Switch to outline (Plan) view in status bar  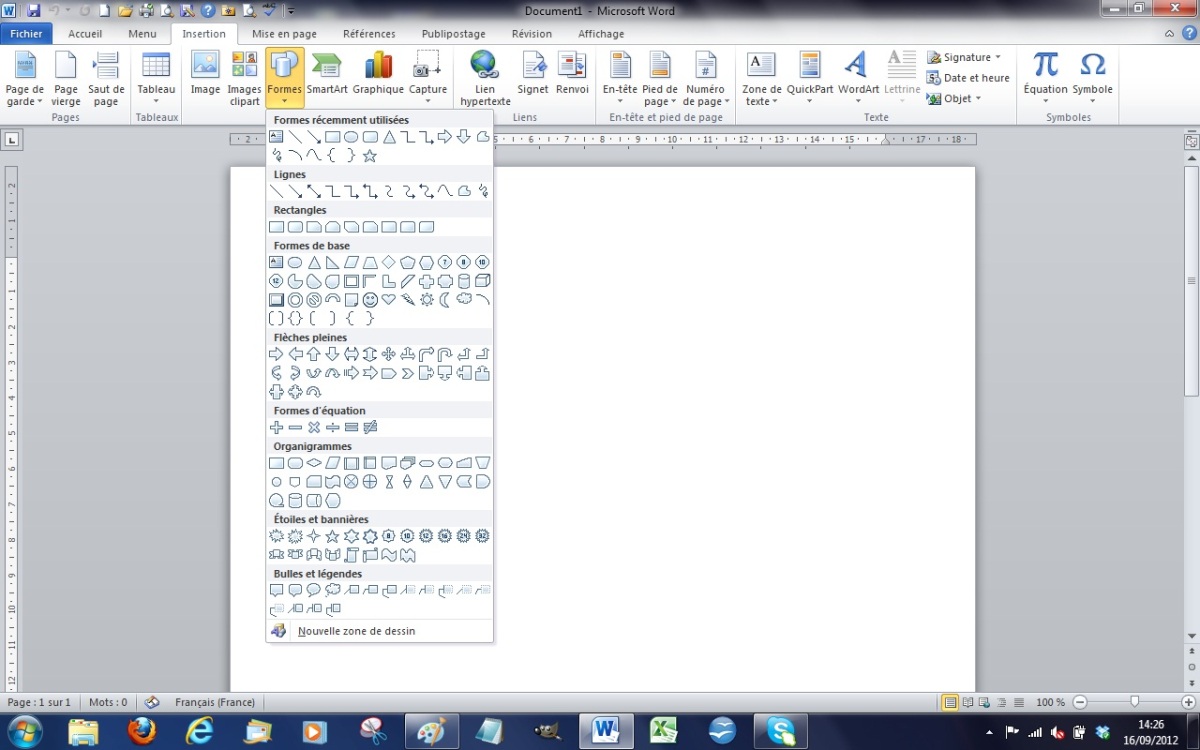[1002, 702]
